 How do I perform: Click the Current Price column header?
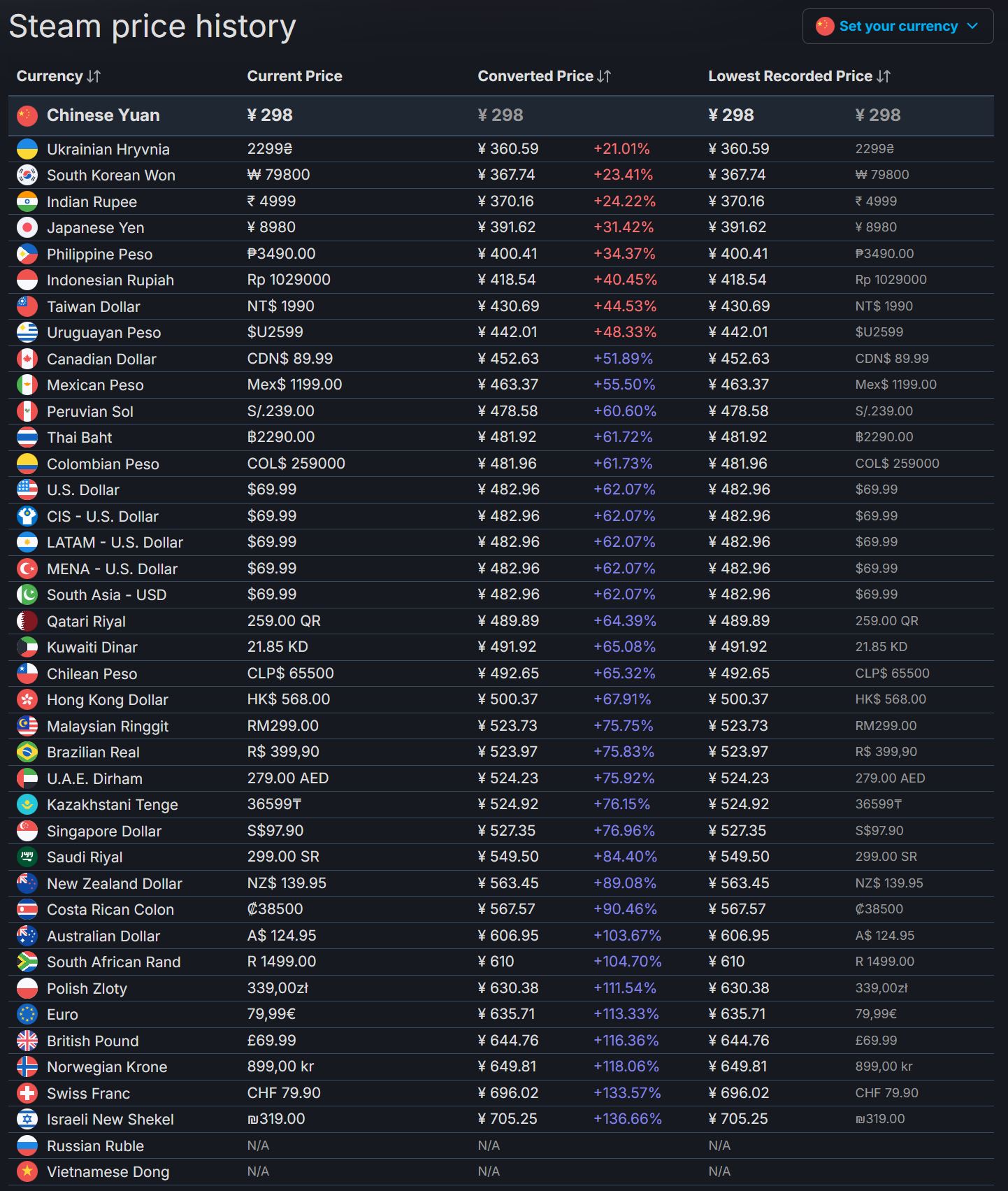tap(294, 76)
